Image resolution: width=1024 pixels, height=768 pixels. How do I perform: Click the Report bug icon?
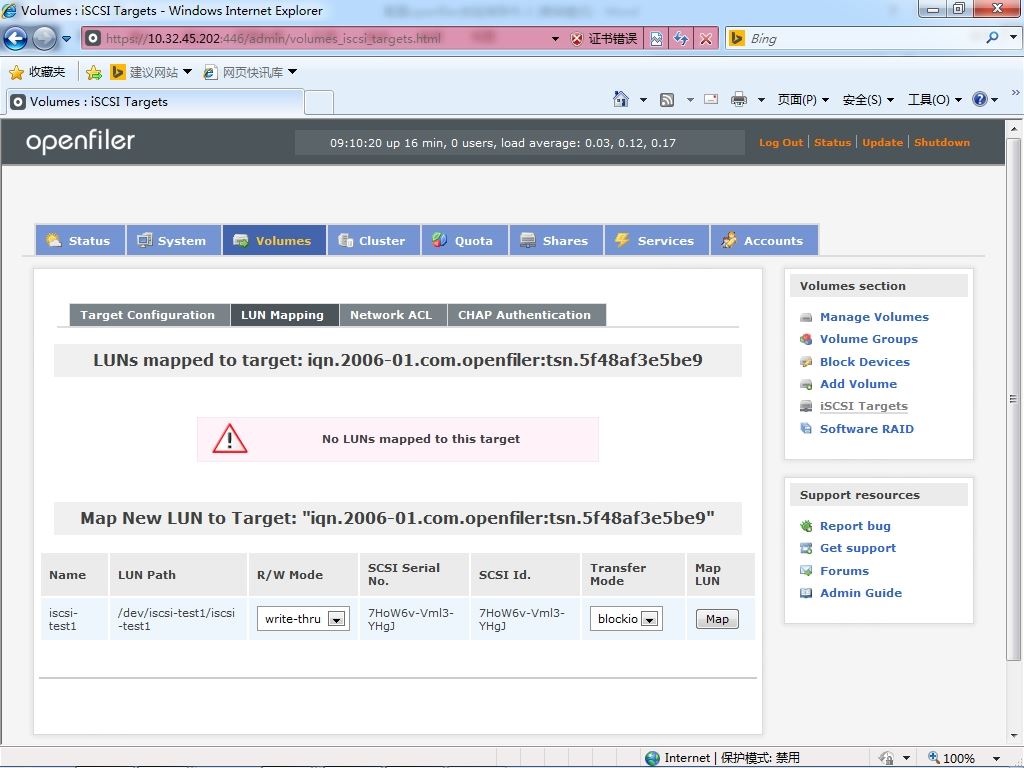click(807, 526)
